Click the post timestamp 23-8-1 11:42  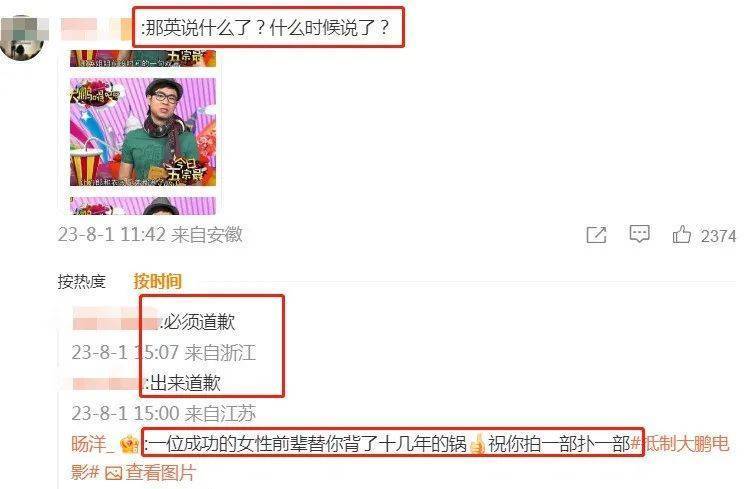point(111,235)
